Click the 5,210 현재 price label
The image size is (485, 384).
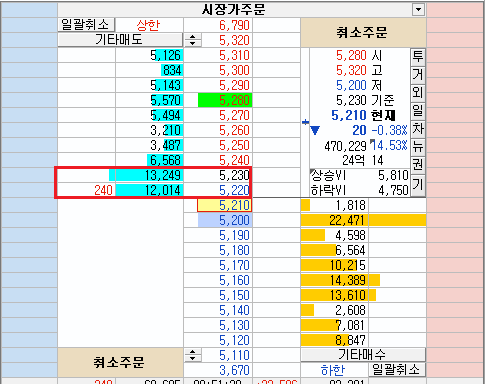click(x=363, y=115)
